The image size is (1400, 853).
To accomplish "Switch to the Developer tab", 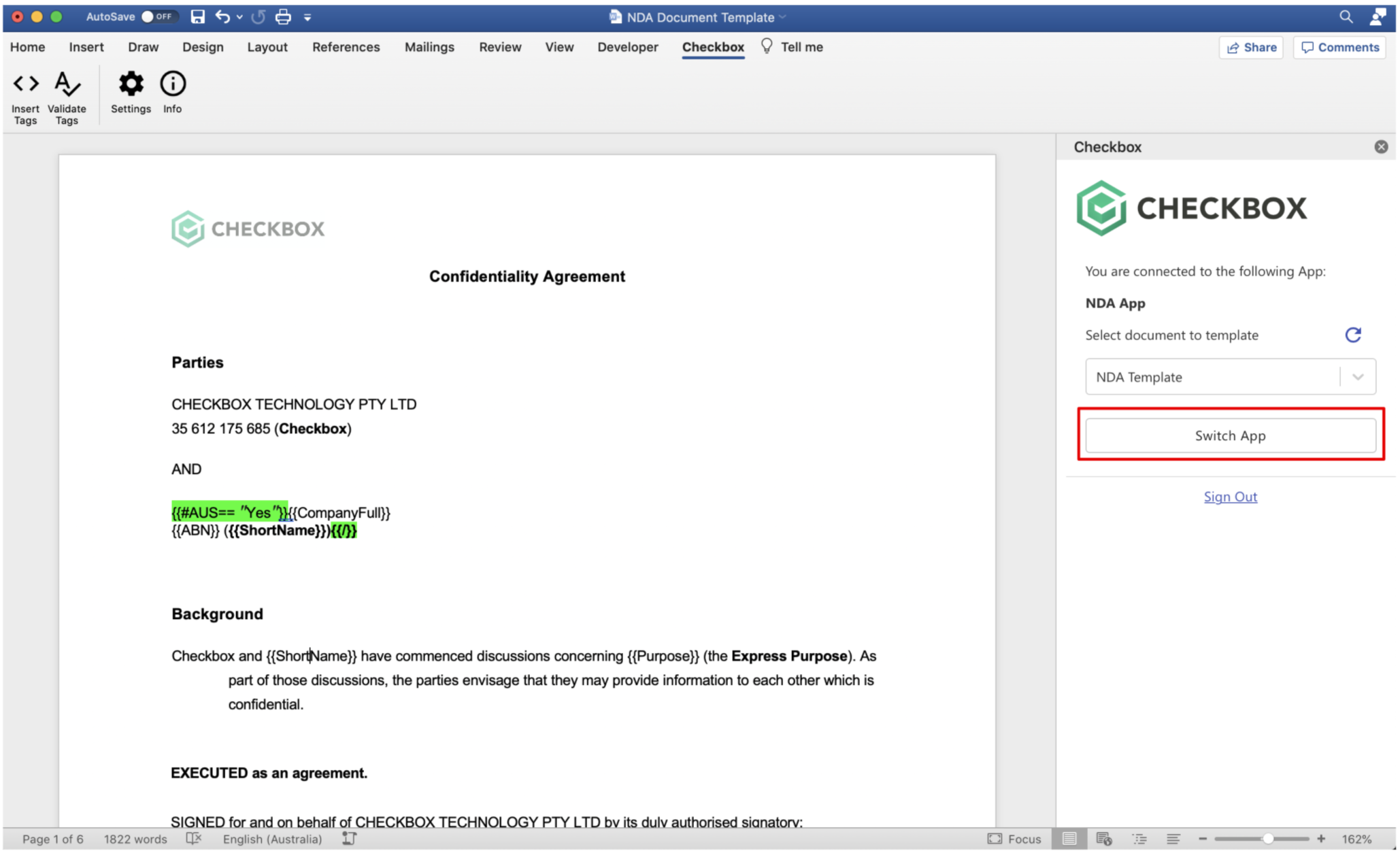I will [x=628, y=47].
